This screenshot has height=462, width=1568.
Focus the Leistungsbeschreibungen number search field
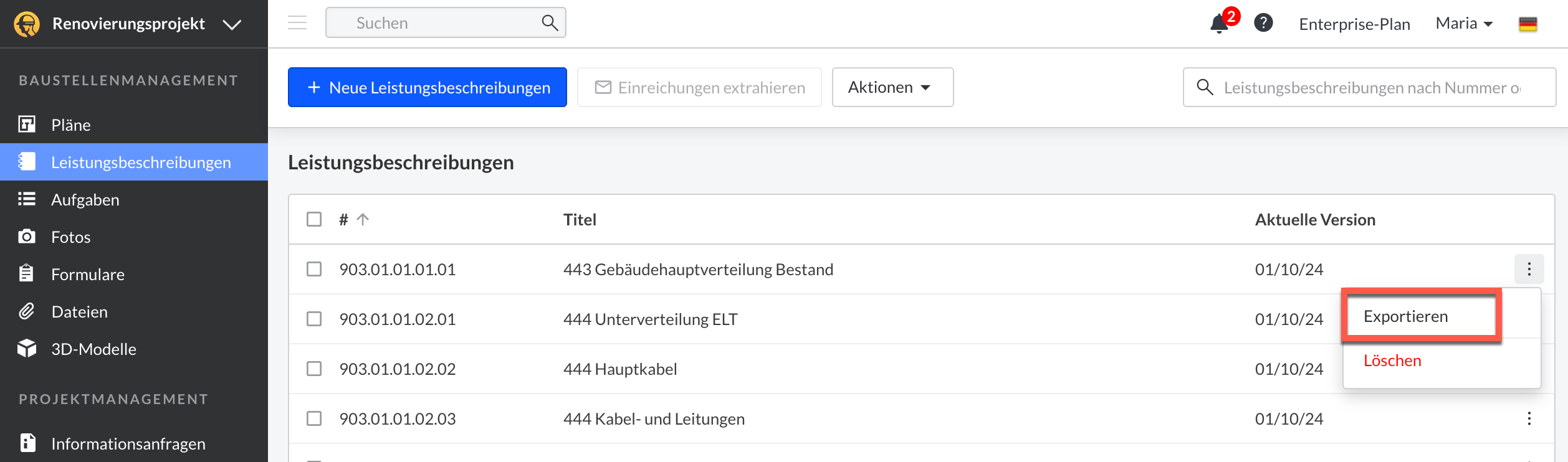1371,87
